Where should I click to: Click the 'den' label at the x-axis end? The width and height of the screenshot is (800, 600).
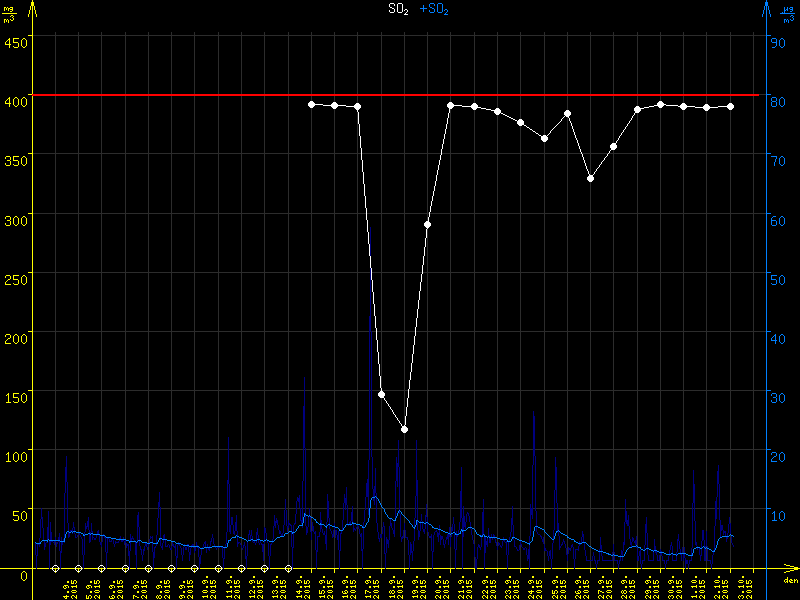[789, 581]
